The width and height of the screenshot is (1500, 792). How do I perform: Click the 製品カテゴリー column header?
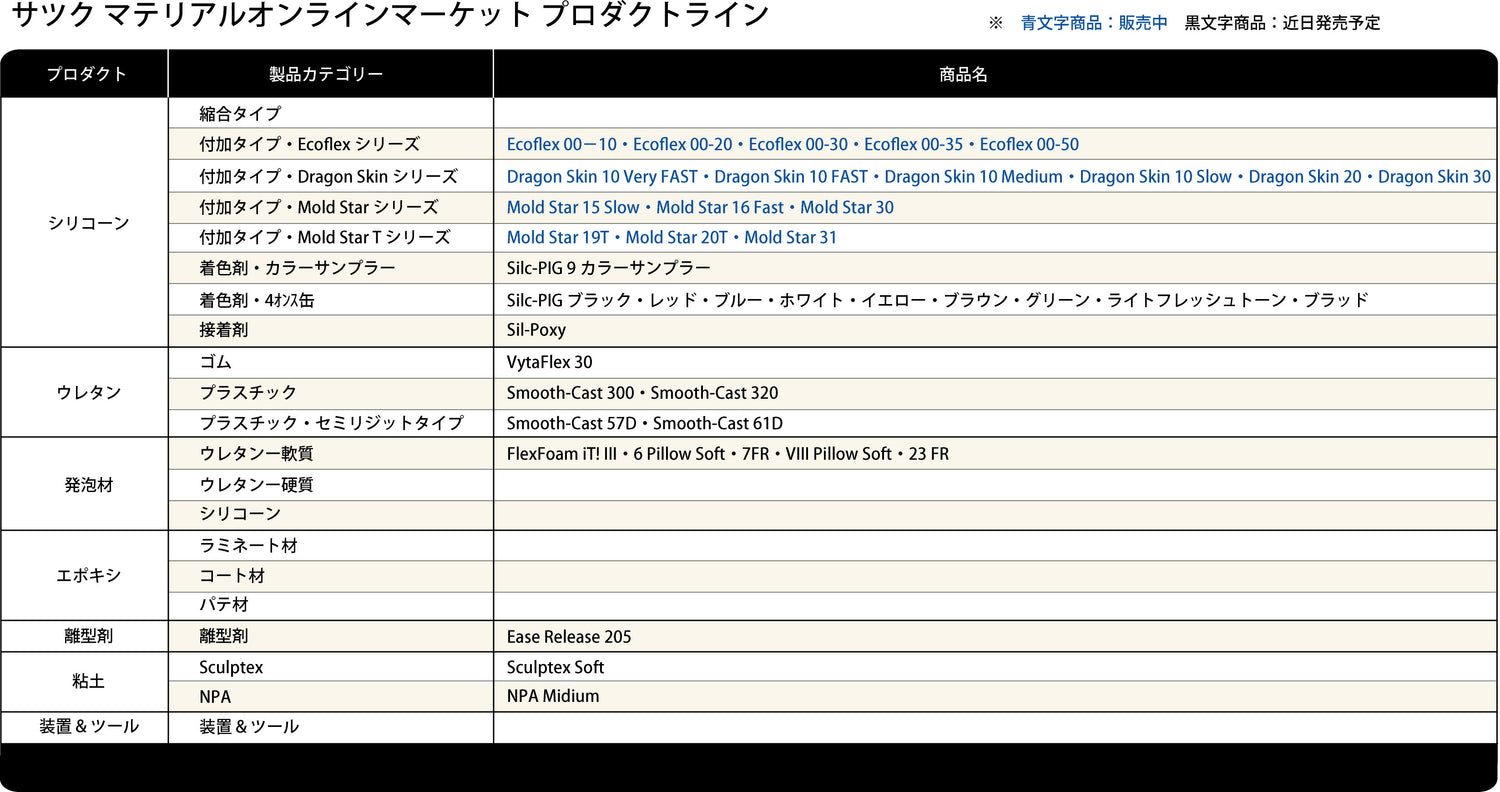326,75
